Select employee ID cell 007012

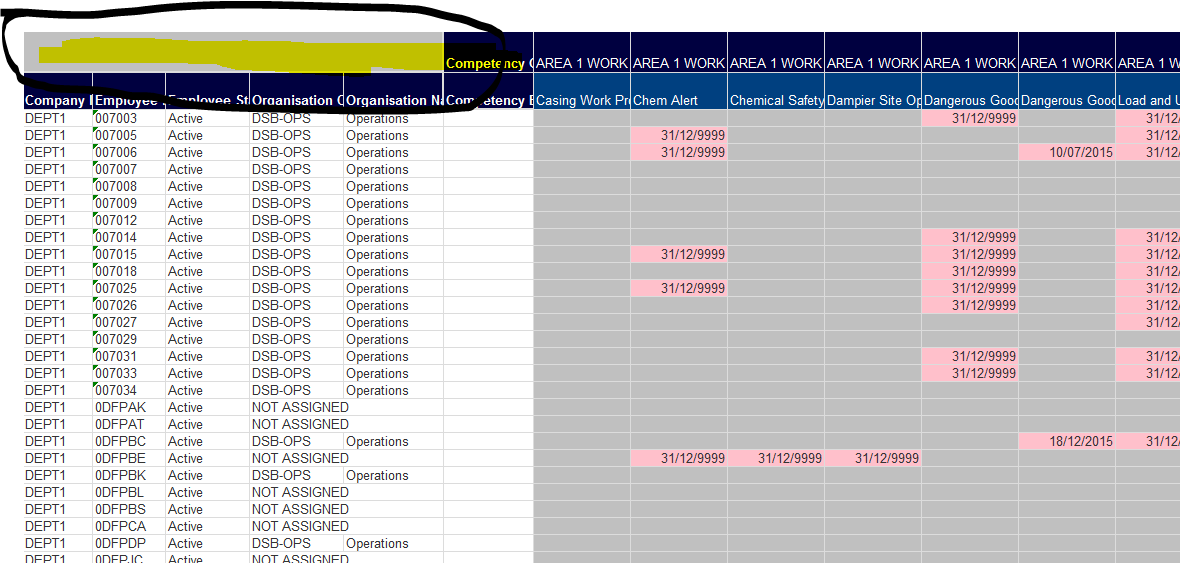(x=129, y=221)
